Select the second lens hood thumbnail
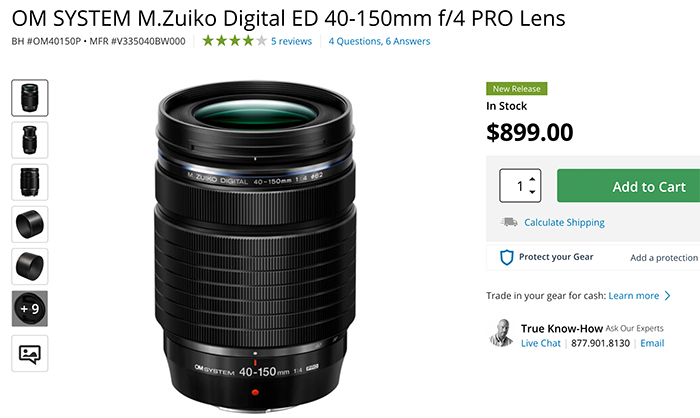The width and height of the screenshot is (700, 418). 29,267
